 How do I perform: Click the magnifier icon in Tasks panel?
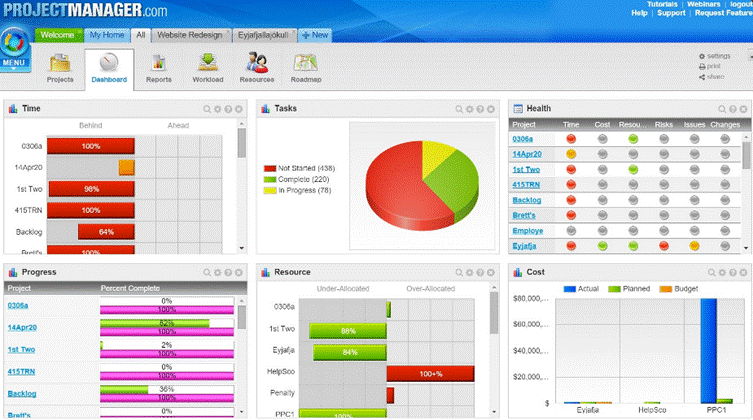point(459,109)
